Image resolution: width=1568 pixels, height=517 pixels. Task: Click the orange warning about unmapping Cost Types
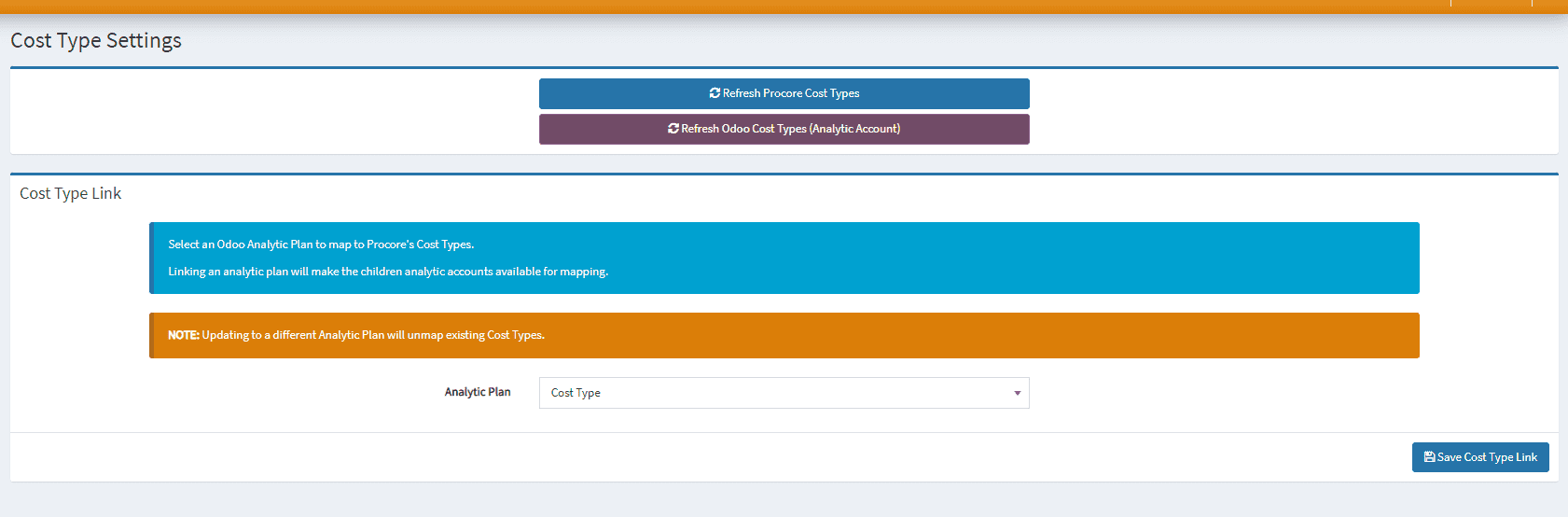373,335
